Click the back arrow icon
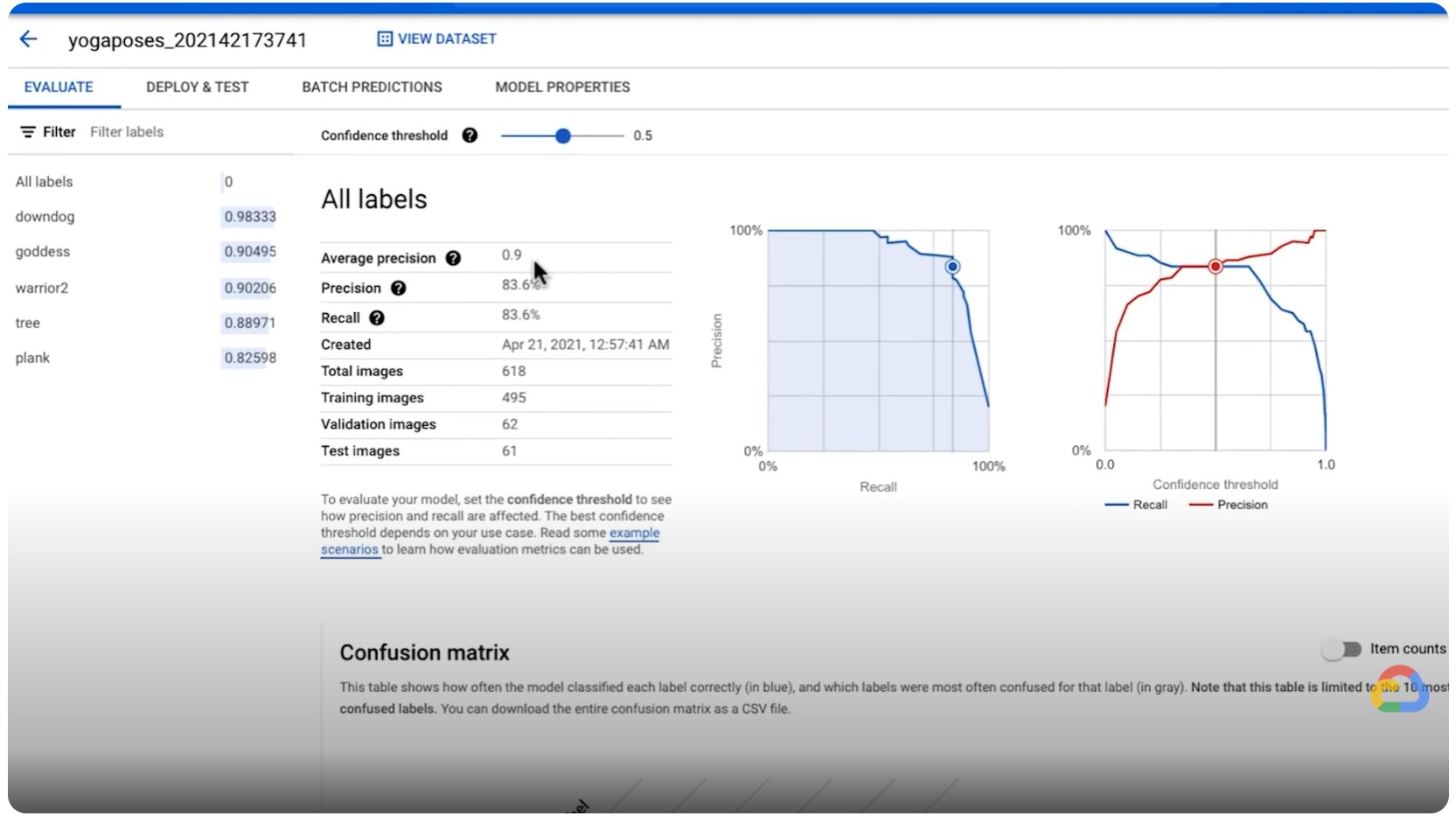Viewport: 1456px width, 816px height. [x=29, y=39]
